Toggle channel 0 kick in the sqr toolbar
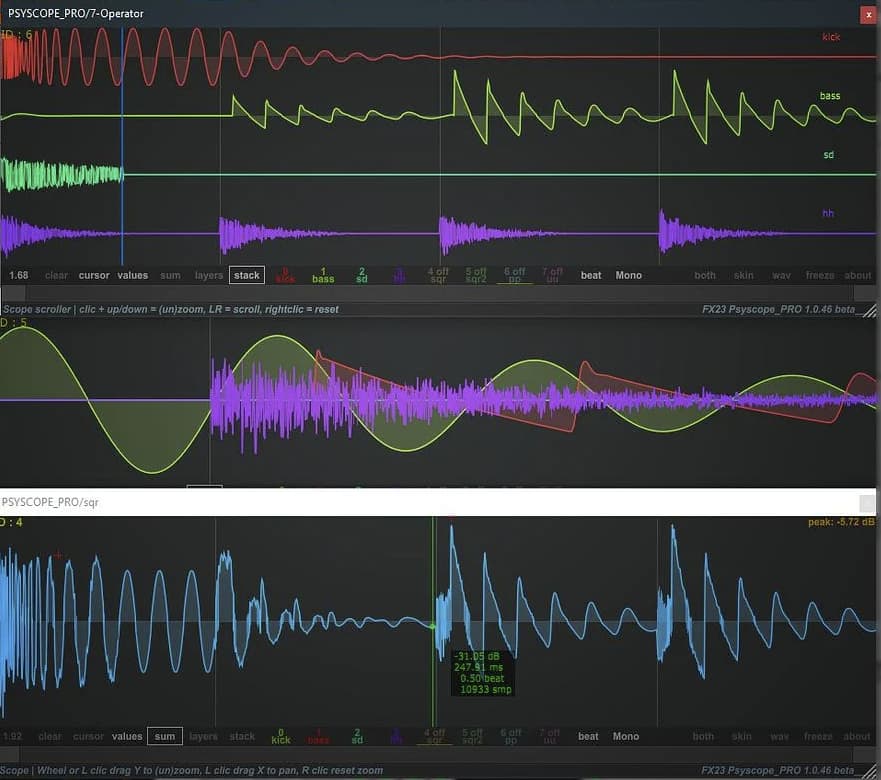This screenshot has height=780, width=881. coord(281,737)
